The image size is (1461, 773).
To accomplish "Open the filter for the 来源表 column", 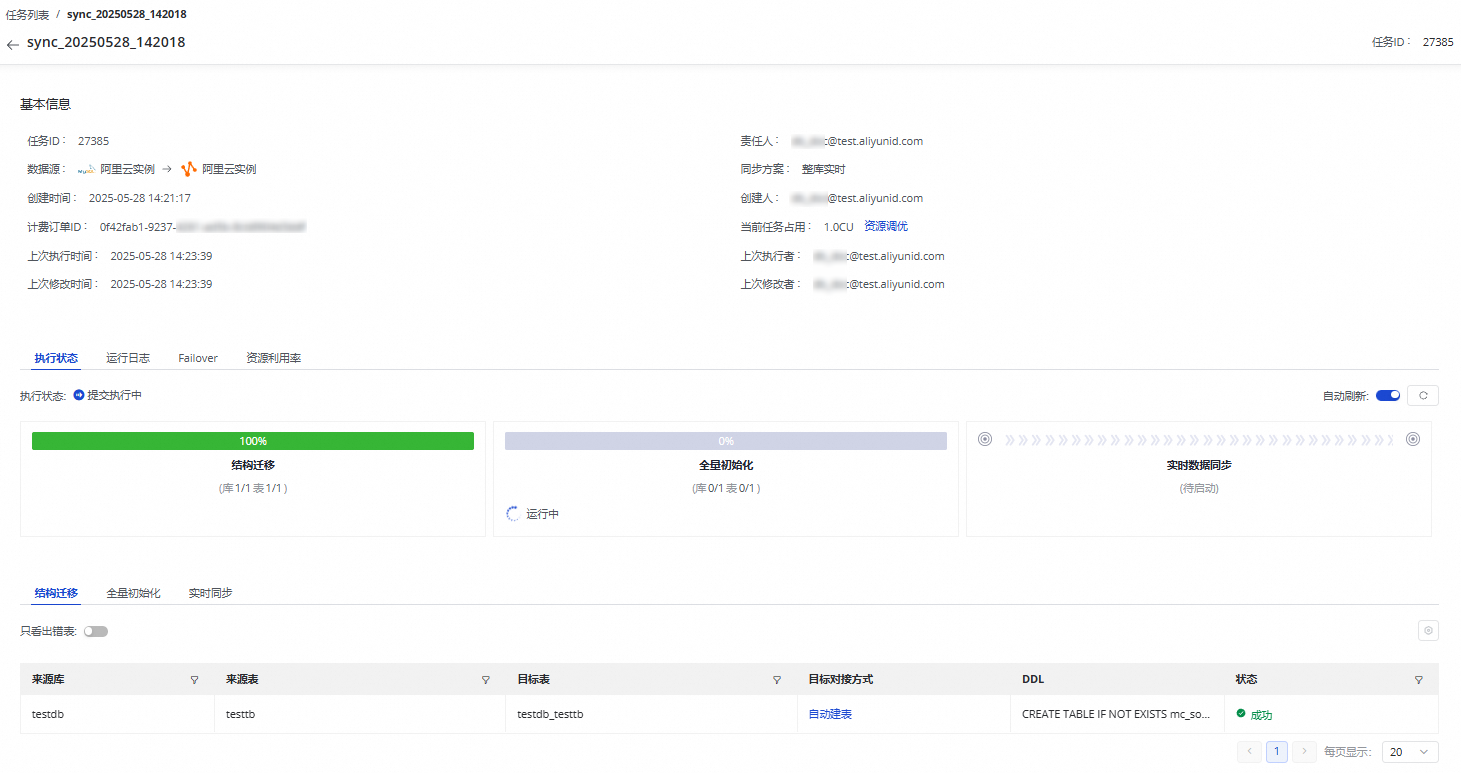I will coord(486,680).
